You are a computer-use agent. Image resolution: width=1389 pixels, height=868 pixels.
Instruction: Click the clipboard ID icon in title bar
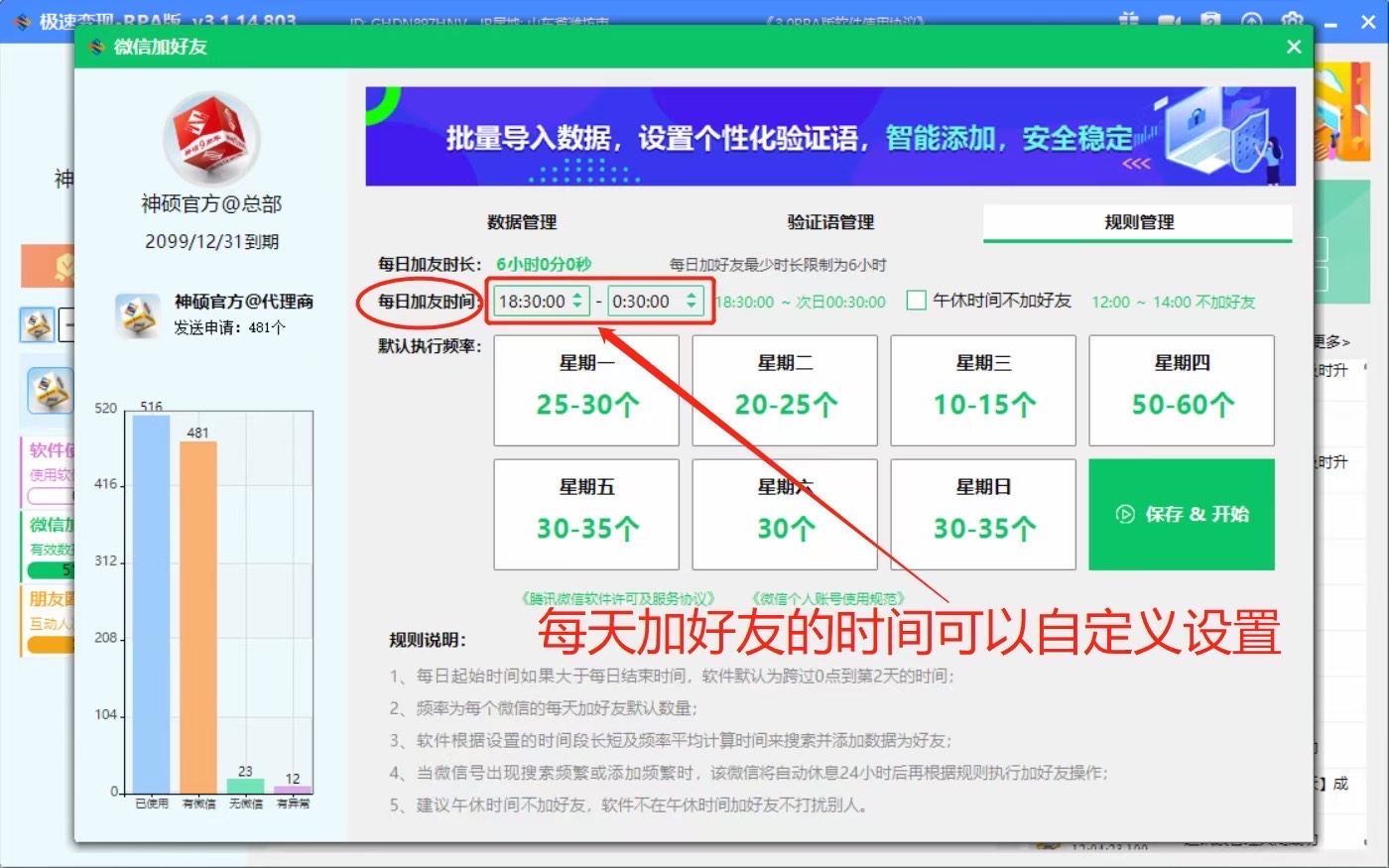[1209, 19]
